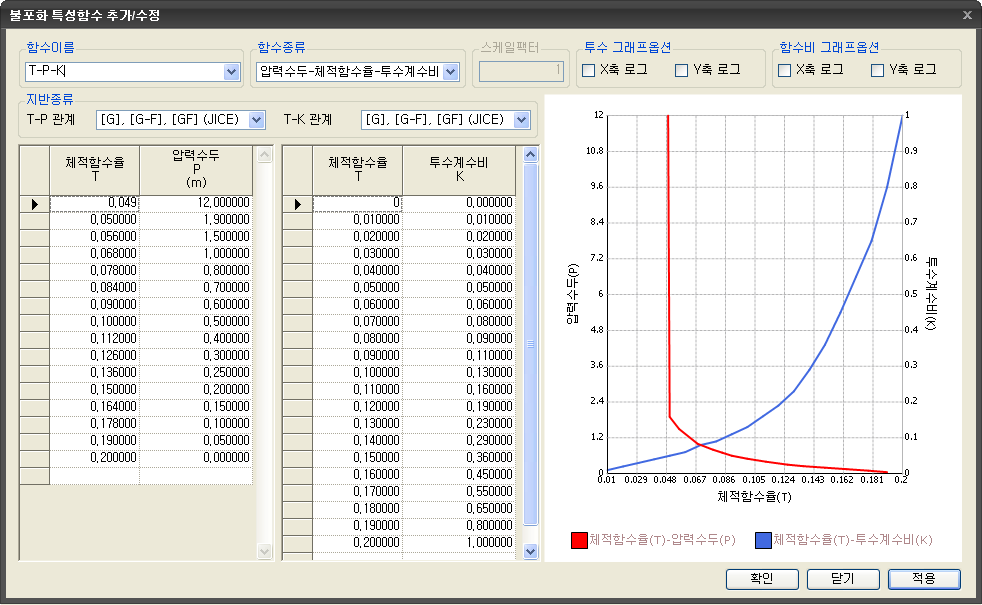Expand the 함수종류 combo box

point(450,71)
